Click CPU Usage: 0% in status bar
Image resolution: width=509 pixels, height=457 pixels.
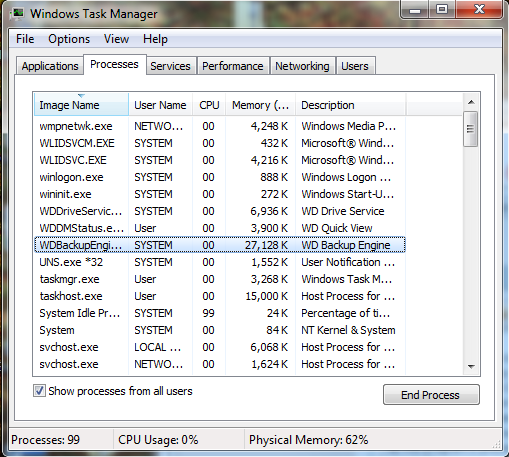(158, 440)
